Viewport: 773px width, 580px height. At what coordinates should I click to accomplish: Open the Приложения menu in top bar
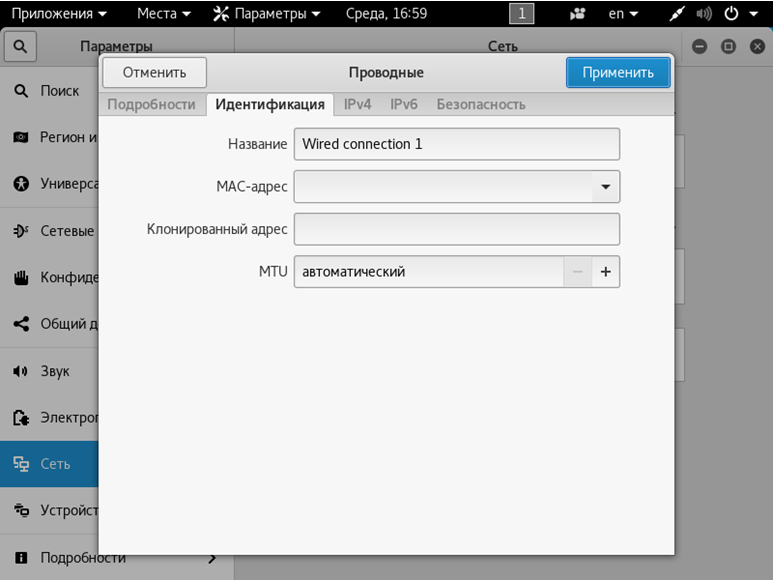[59, 14]
